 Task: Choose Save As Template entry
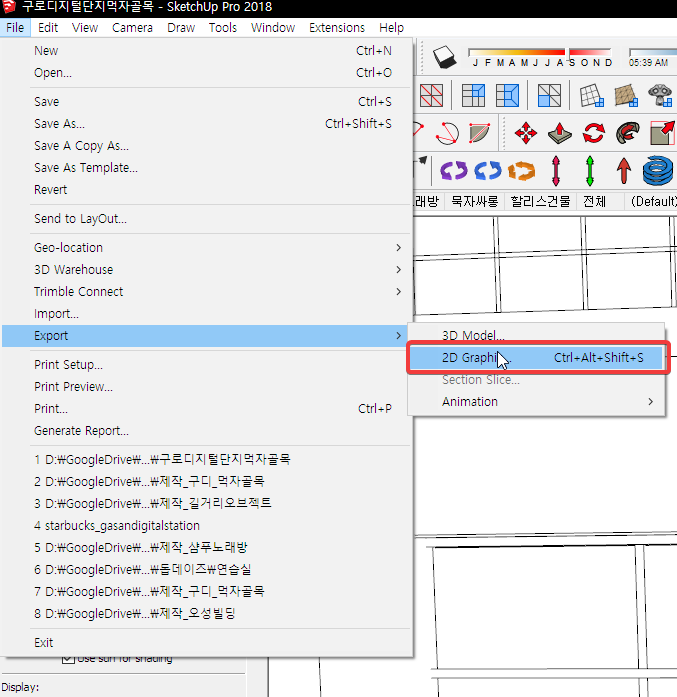point(207,168)
